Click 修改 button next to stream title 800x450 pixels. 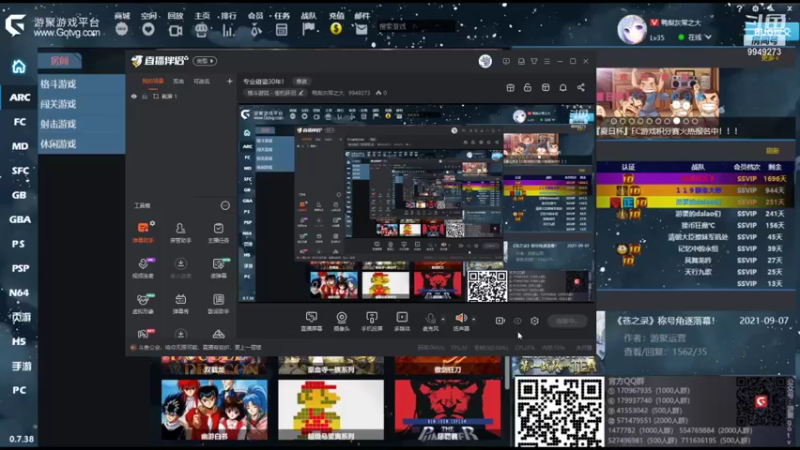[x=302, y=82]
